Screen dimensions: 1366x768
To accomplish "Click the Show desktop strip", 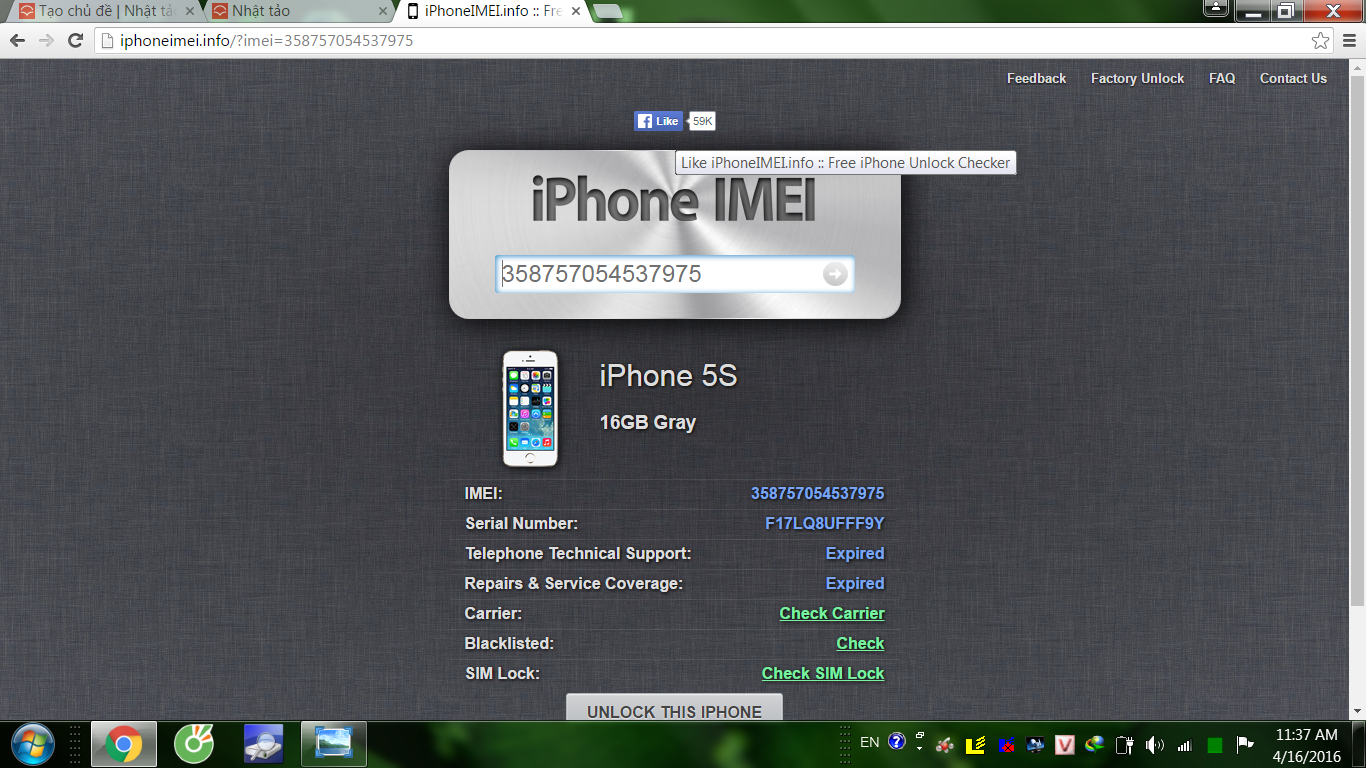I will (x=1358, y=744).
